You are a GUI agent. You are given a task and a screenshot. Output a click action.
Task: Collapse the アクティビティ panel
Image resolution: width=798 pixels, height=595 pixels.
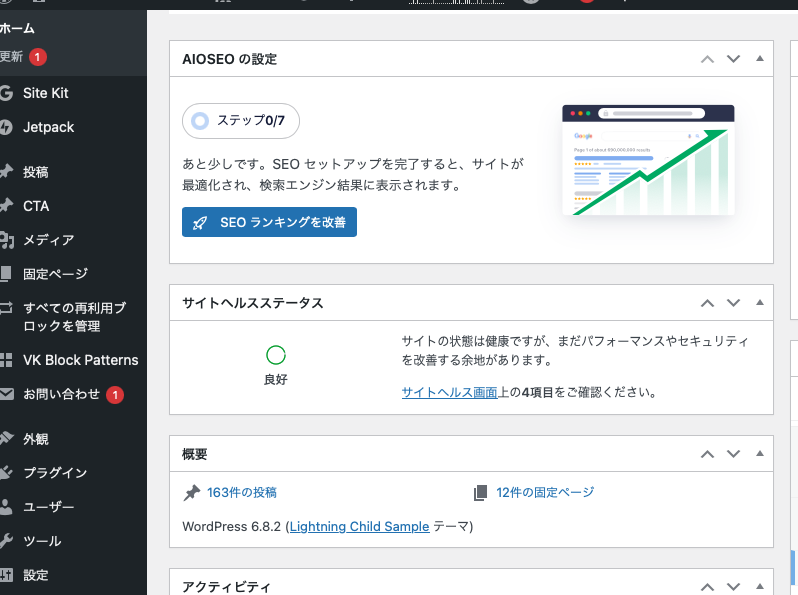coord(760,586)
